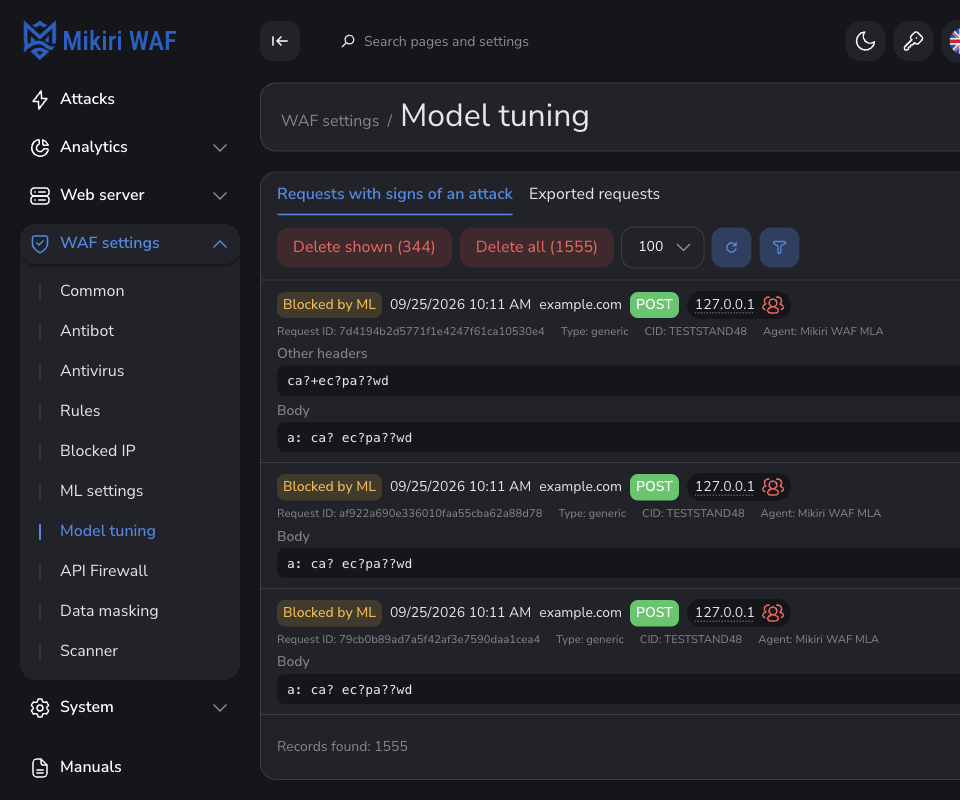Viewport: 960px width, 800px height.
Task: Click WAF settings breadcrumb link
Action: pos(330,121)
